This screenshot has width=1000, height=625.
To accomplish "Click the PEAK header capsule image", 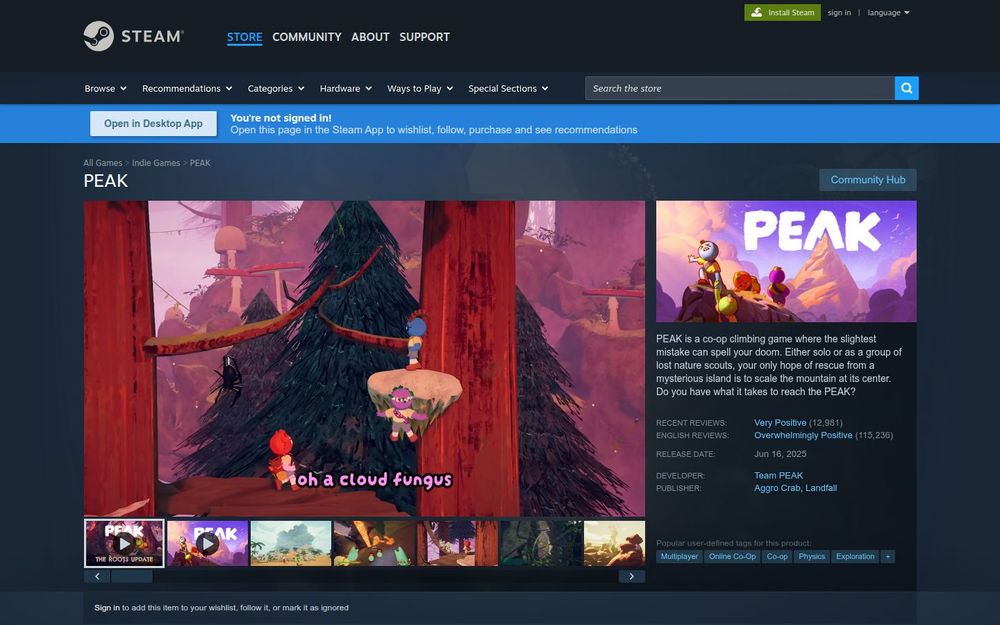I will [x=786, y=261].
